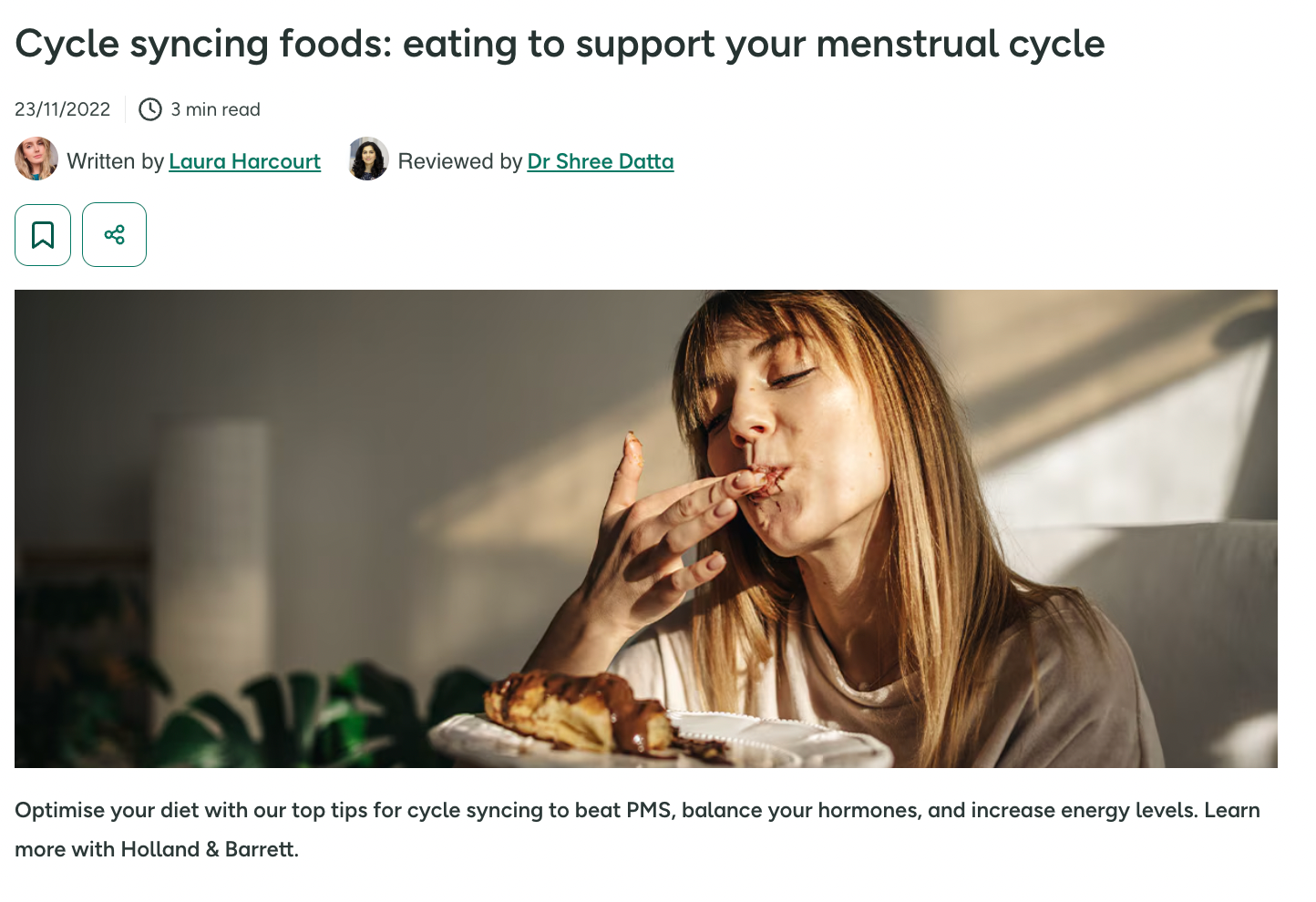Click 'Holland & Barrett' in the intro text
1316x902 pixels.
click(210, 850)
